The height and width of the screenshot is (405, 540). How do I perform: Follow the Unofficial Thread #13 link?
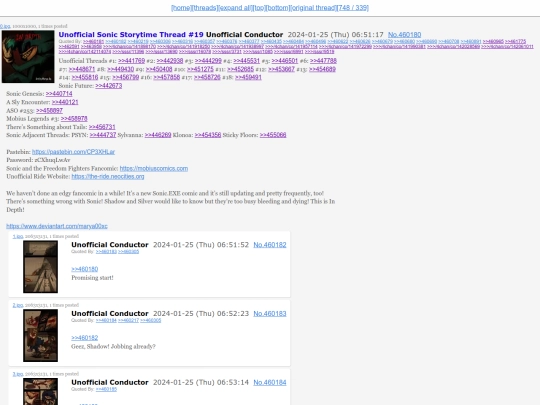pyautogui.click(x=322, y=69)
